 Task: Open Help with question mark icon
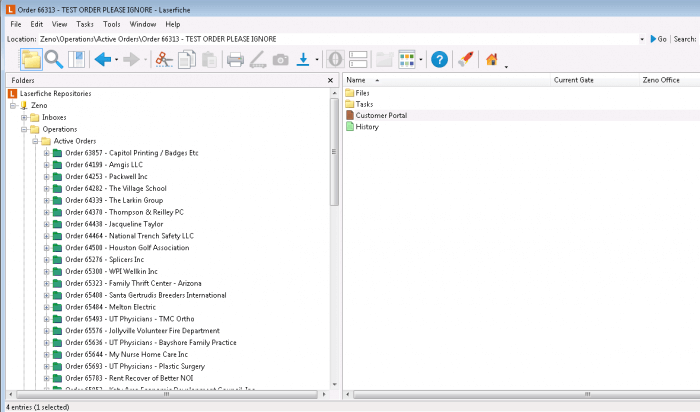[439, 59]
